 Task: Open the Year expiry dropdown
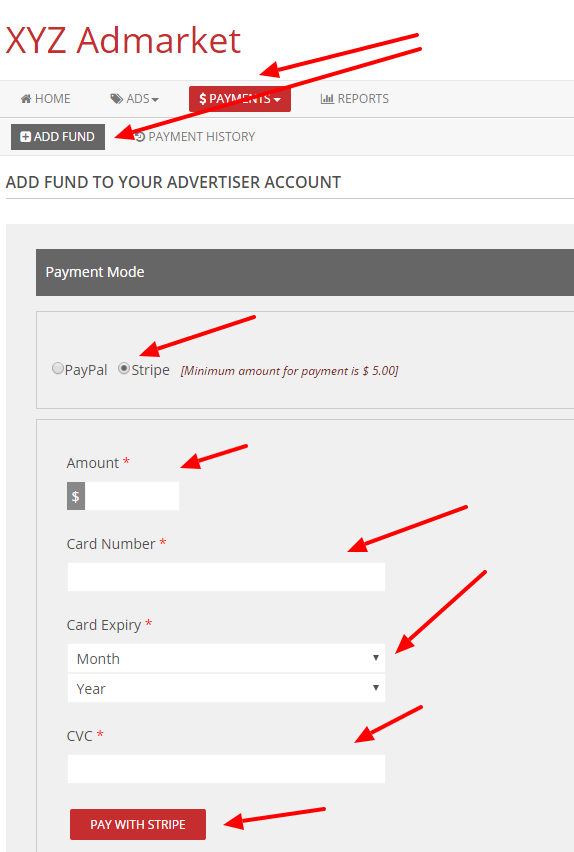pos(226,688)
